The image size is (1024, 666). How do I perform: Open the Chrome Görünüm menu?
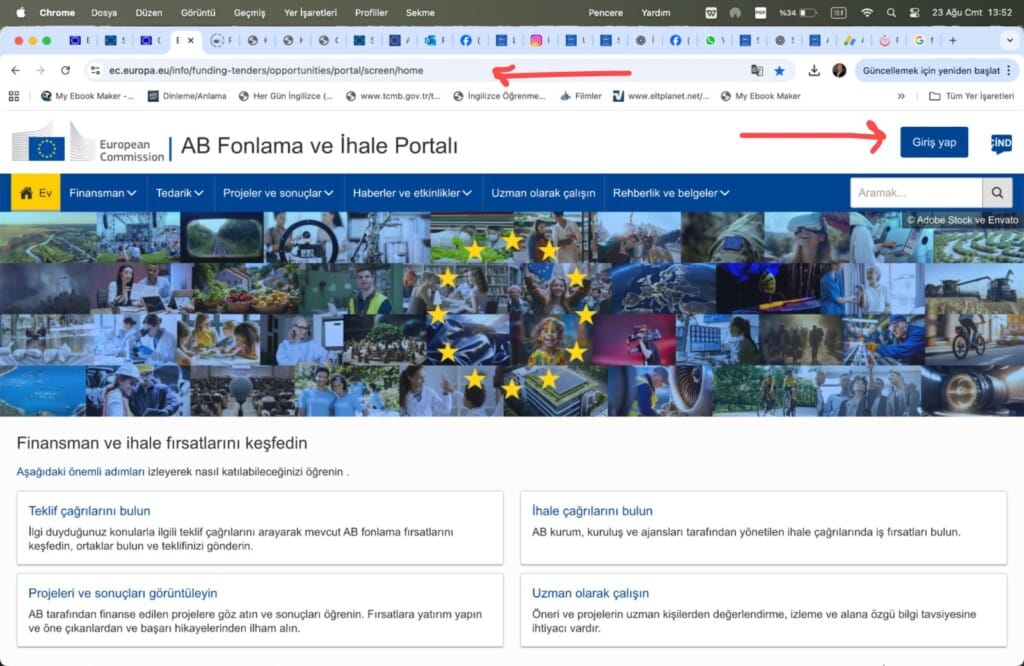[200, 12]
